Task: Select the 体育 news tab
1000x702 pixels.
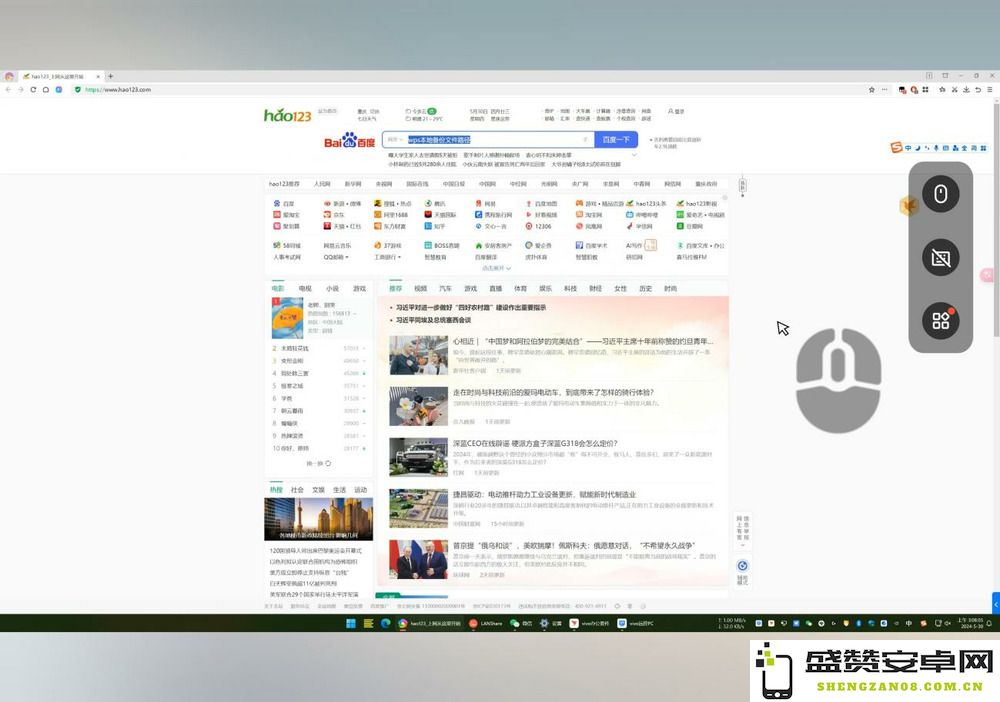Action: [520, 289]
